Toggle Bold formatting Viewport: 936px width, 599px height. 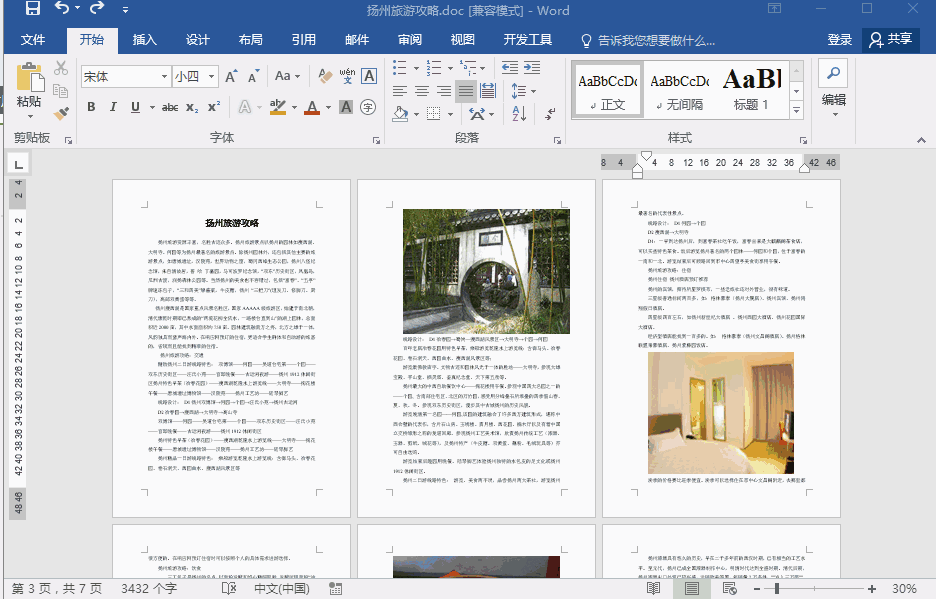91,107
